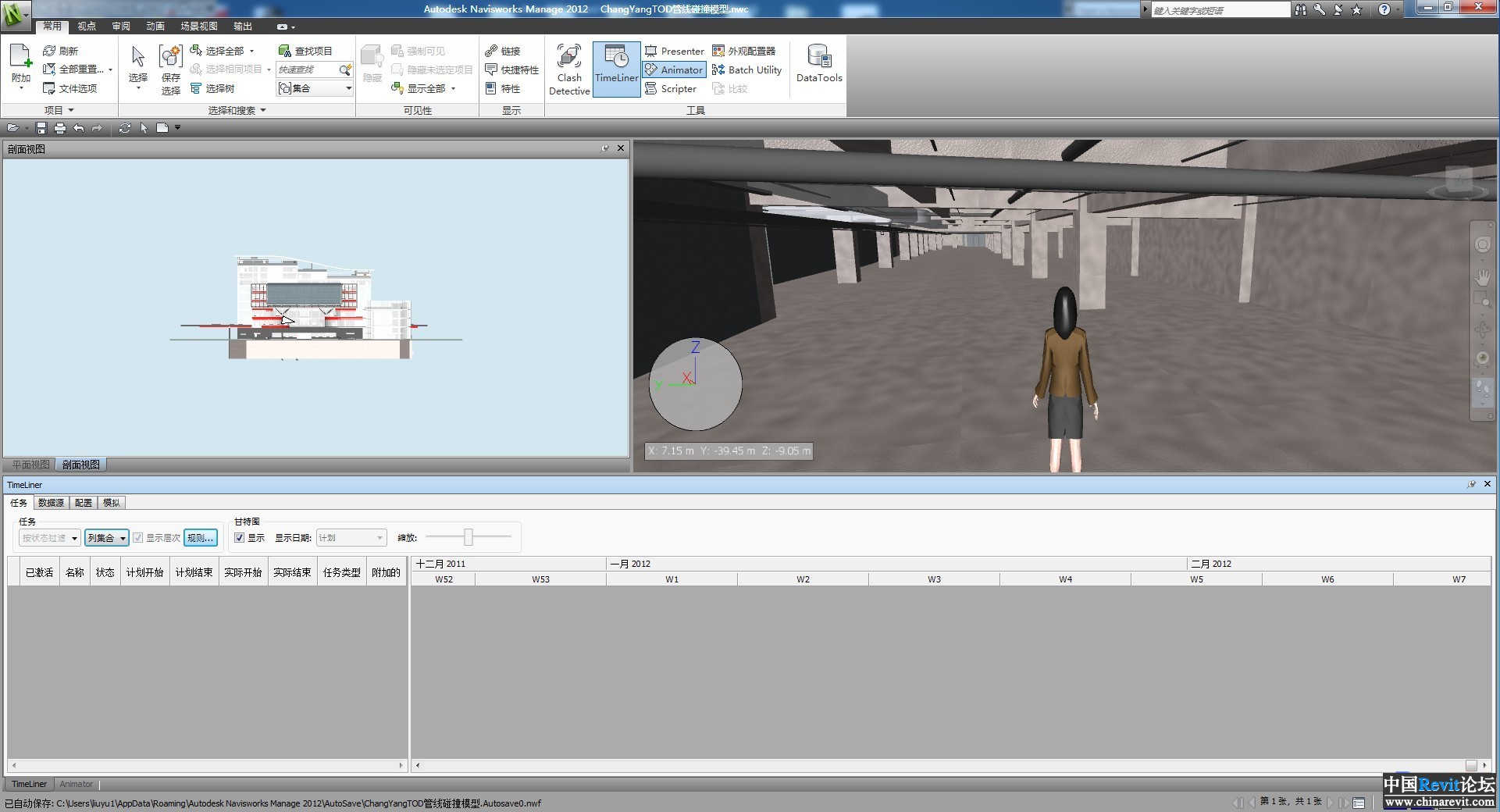Switch to the 输出 ribbon tab

click(x=243, y=26)
